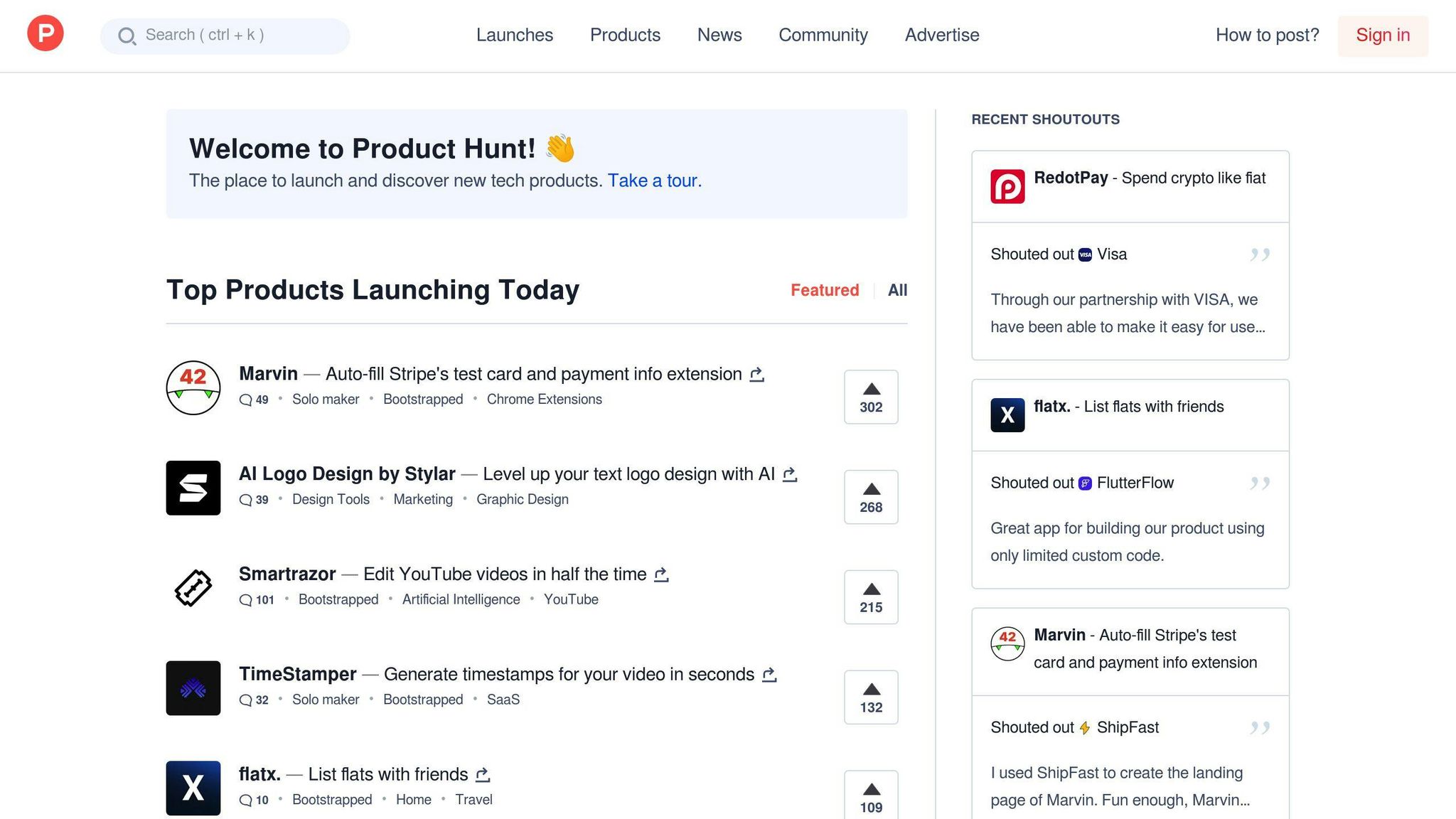Image resolution: width=1456 pixels, height=819 pixels.
Task: Click the Visa icon in shoutout
Action: pos(1085,255)
